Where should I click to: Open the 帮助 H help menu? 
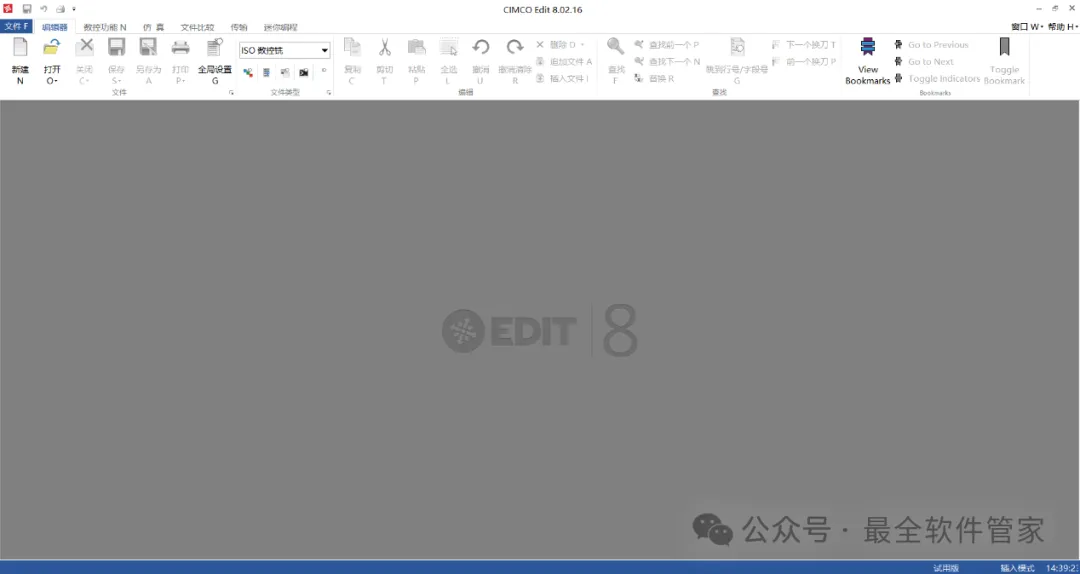pyautogui.click(x=1061, y=27)
